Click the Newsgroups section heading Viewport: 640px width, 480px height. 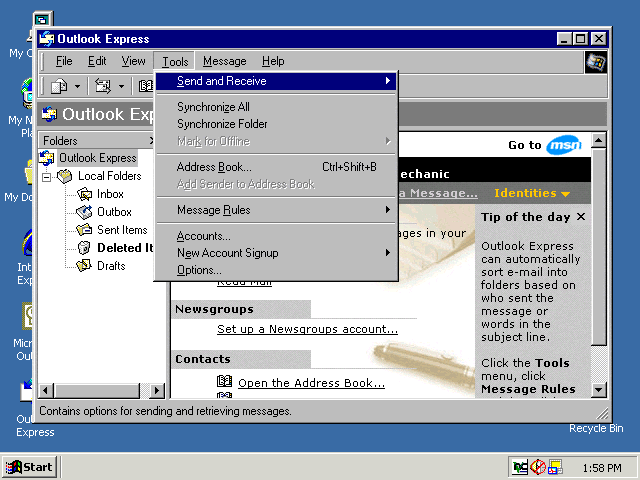pos(214,309)
